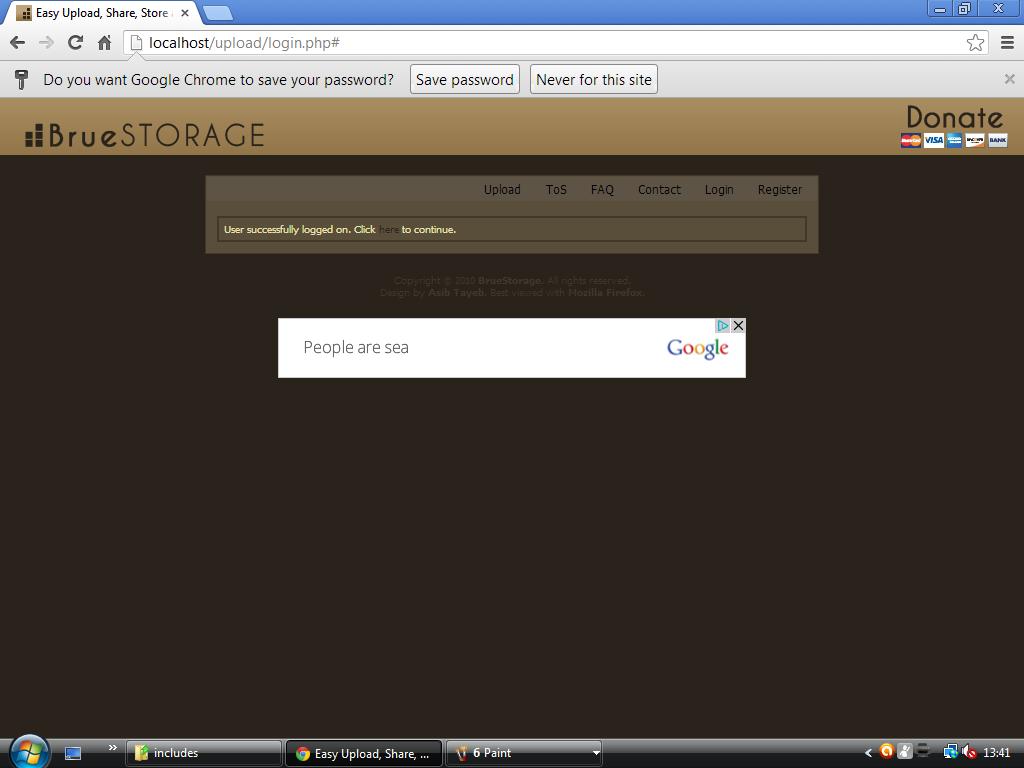Open the Chrome menu hamburger icon
Viewport: 1024px width, 768px height.
tap(1008, 43)
